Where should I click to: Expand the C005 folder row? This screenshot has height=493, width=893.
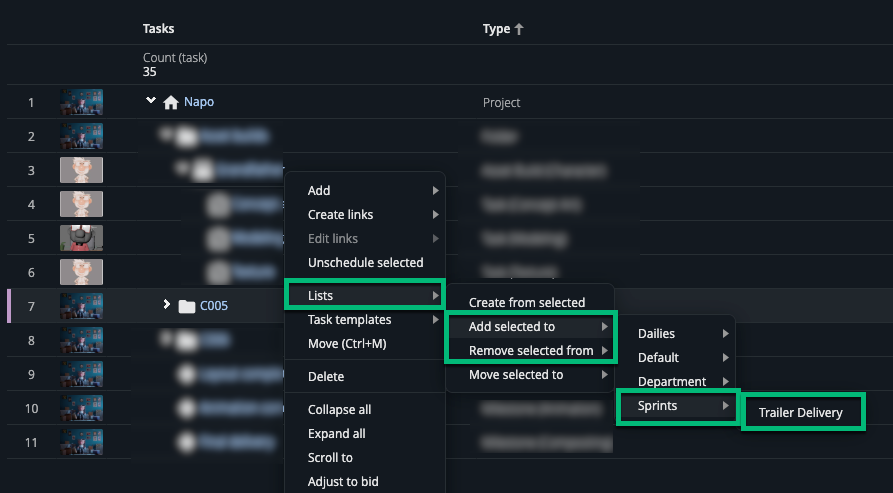167,304
